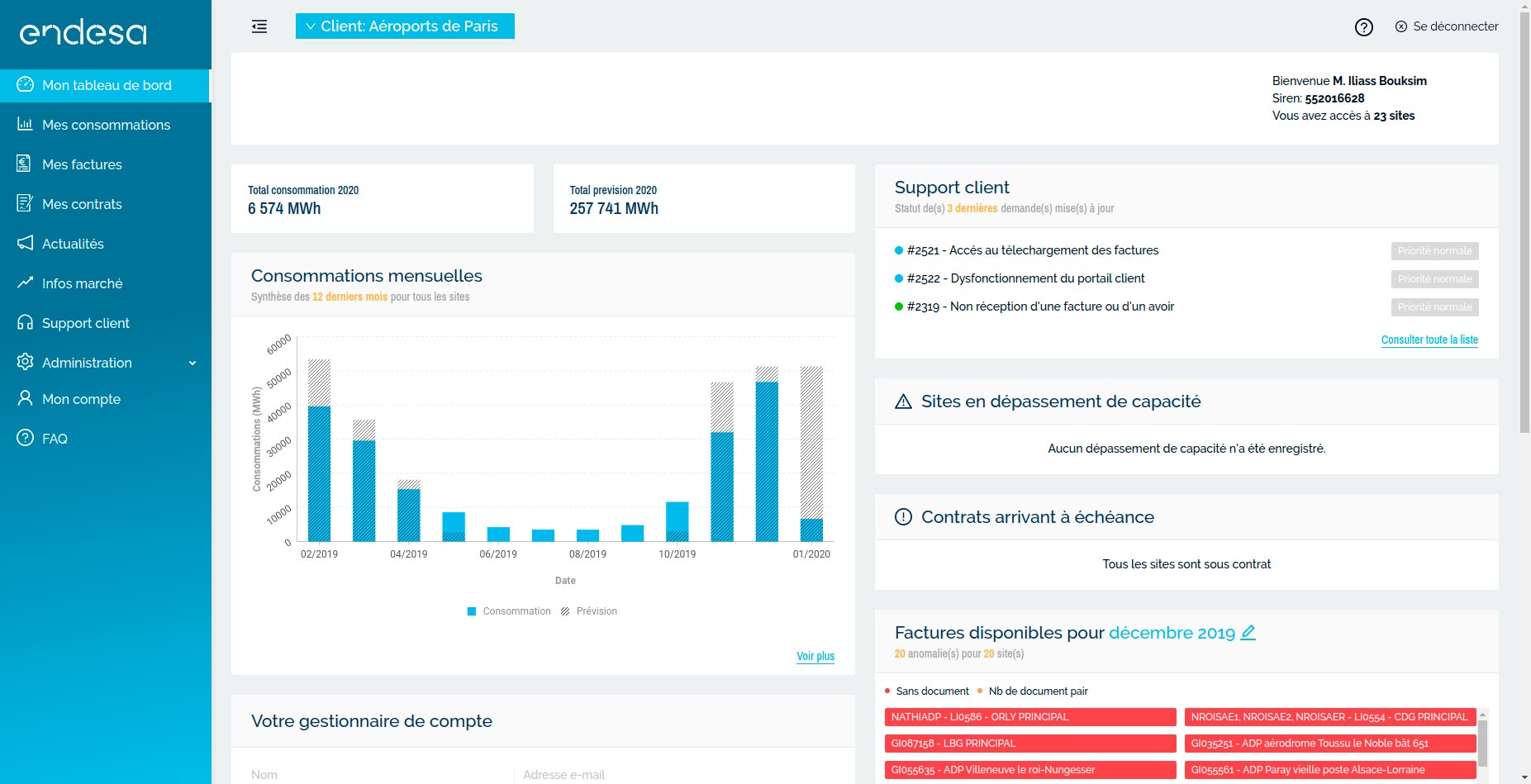This screenshot has width=1531, height=784.
Task: Click Priorité normale badge for ticket #2521
Action: [x=1435, y=251]
